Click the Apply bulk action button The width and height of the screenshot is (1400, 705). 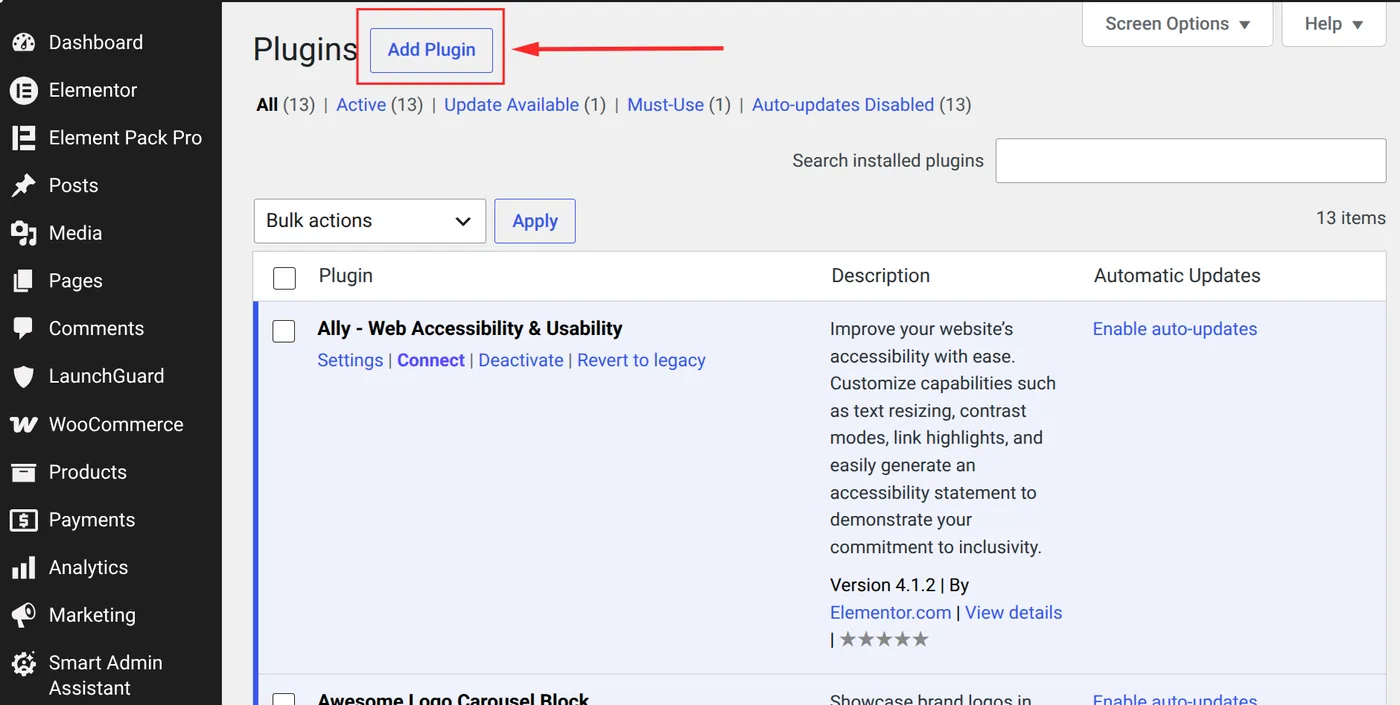(x=535, y=221)
